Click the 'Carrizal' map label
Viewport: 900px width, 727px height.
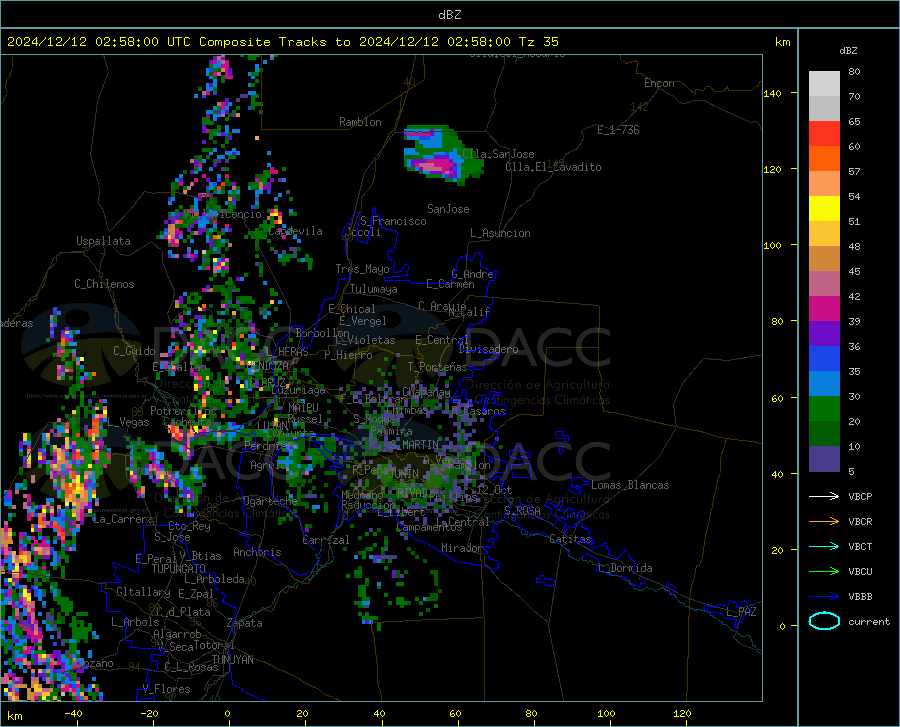tap(325, 540)
